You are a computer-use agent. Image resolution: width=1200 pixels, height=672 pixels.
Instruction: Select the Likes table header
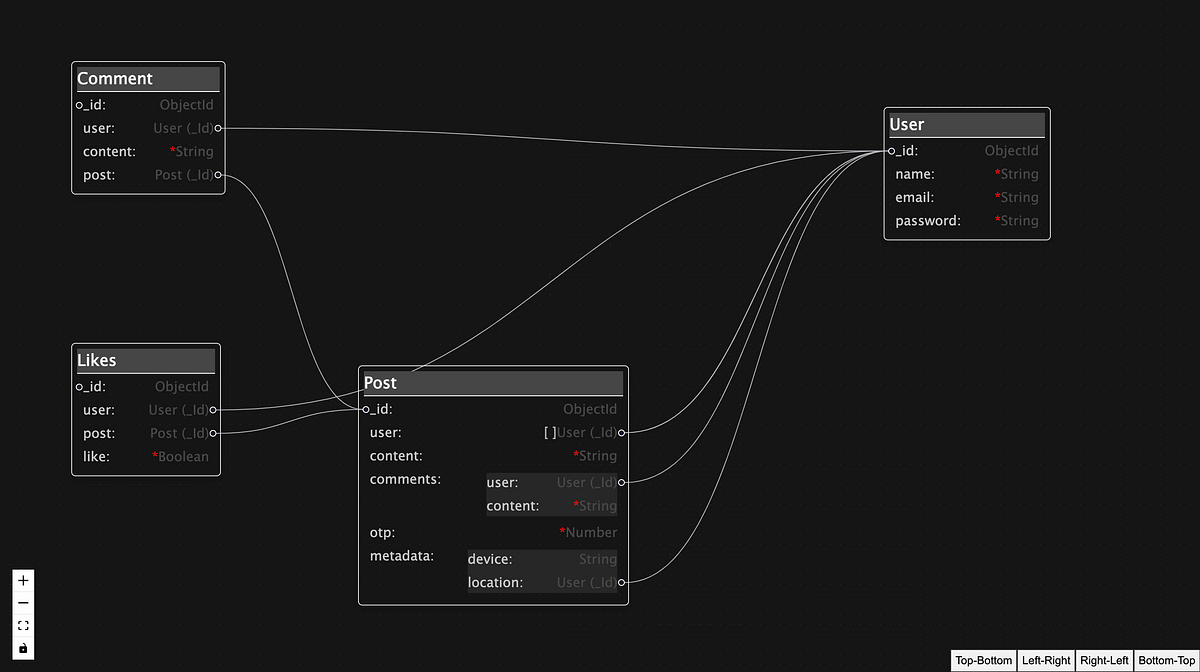point(144,360)
